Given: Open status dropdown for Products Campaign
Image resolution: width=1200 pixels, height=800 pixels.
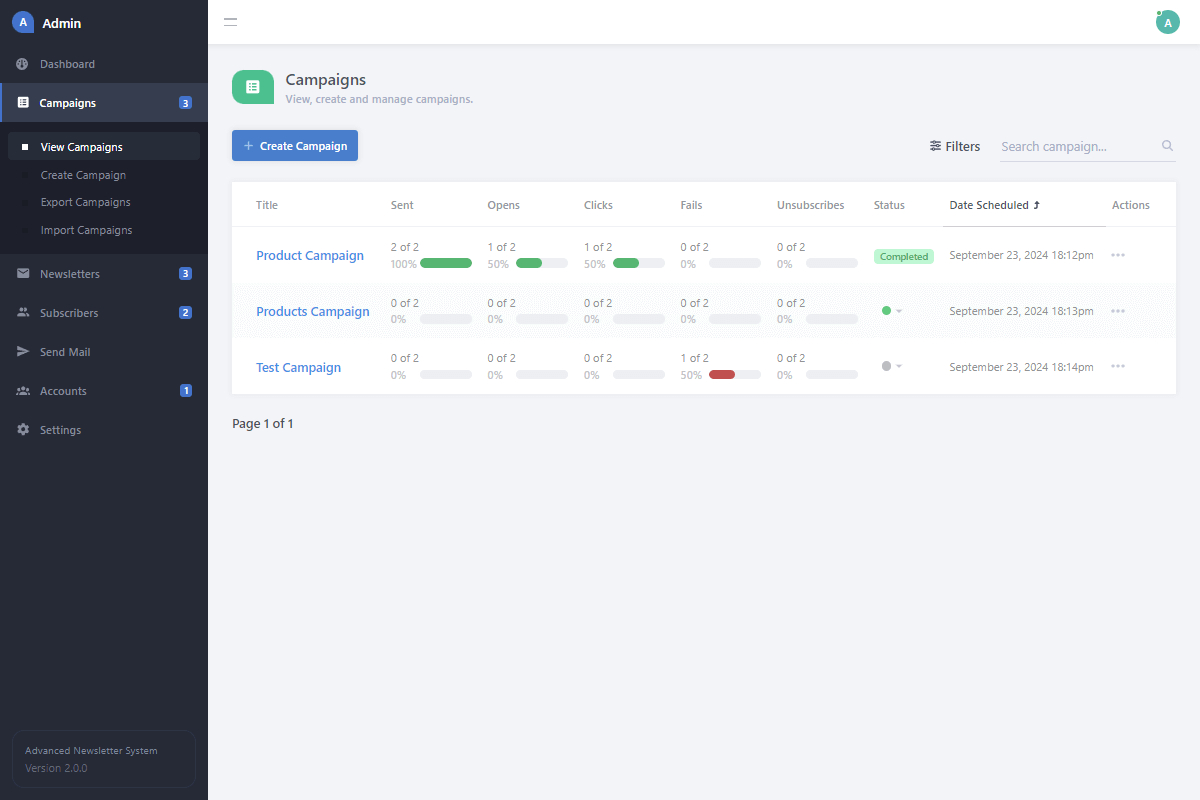Looking at the screenshot, I should point(891,311).
